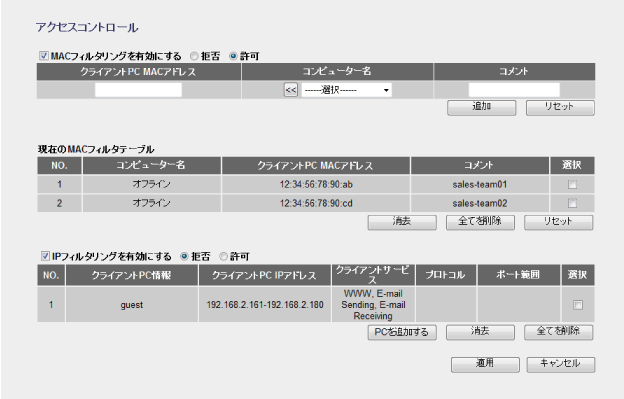Toggle the MACフィルタリングを有効にする checkbox
Image resolution: width=624 pixels, height=399 pixels.
tap(44, 56)
